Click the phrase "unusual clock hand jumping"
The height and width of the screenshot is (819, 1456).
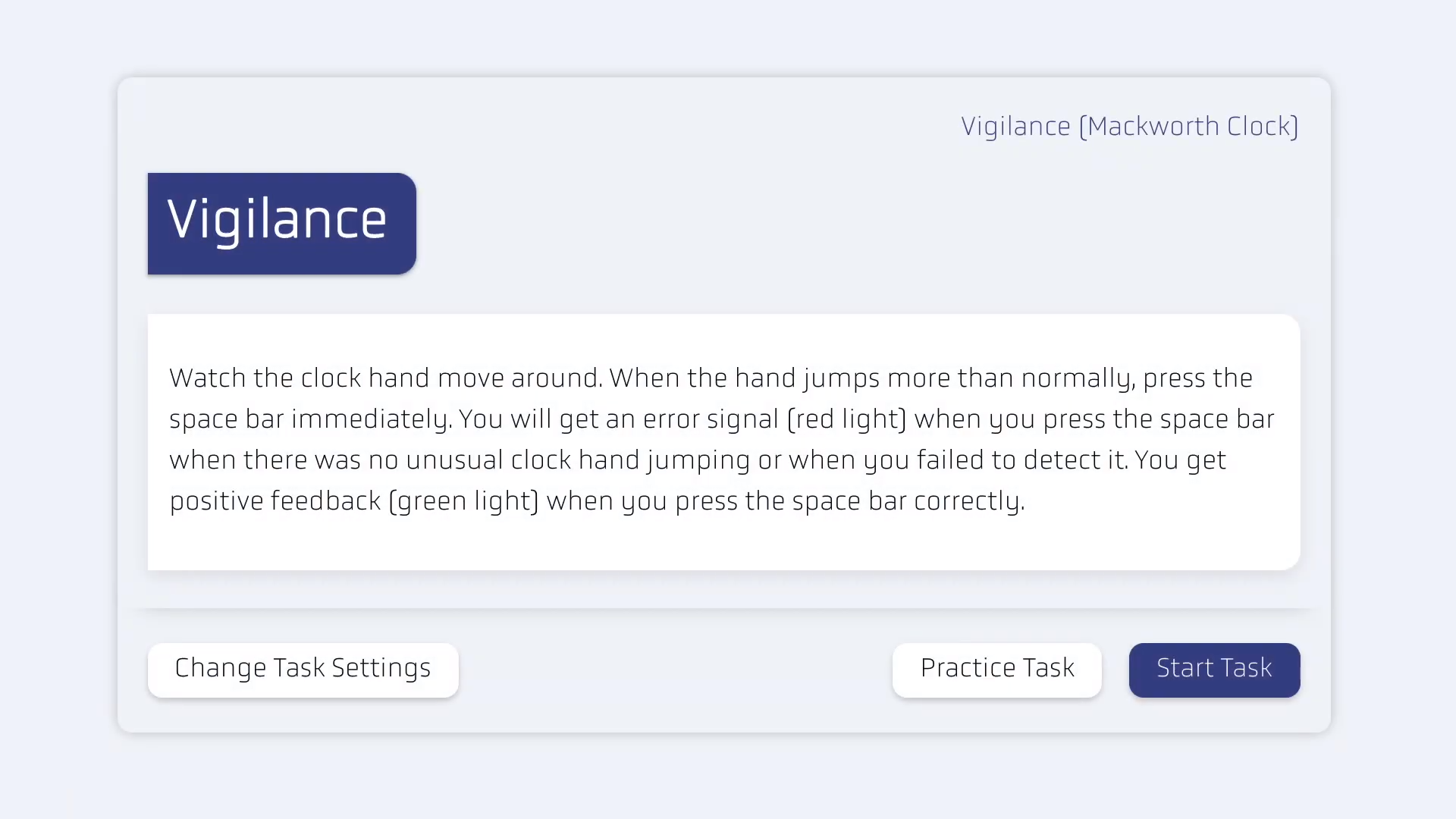[x=577, y=460]
